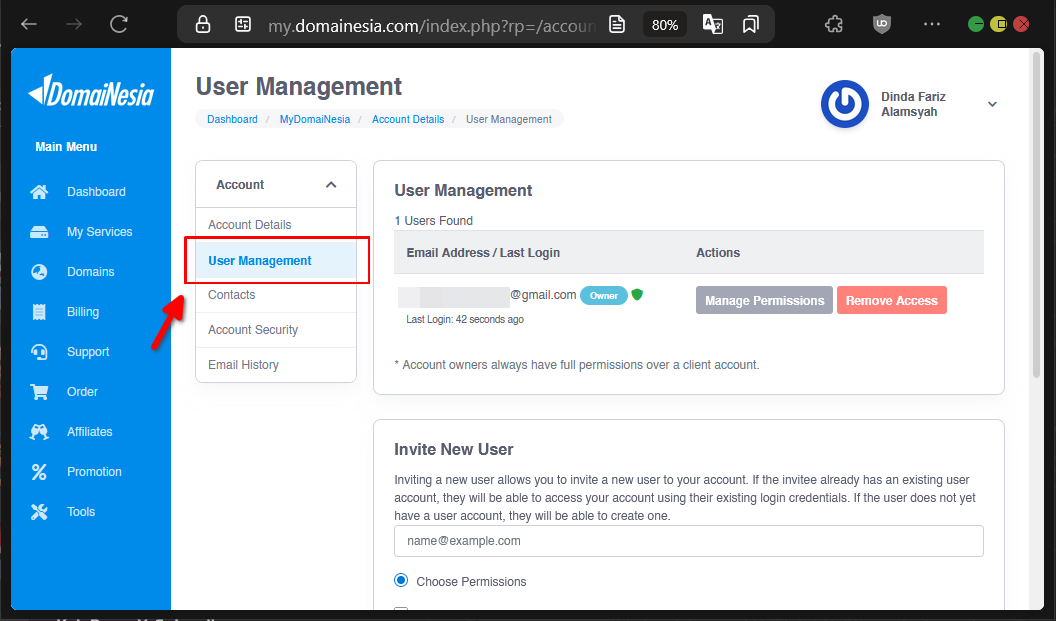Open Promotion menu item
Screen dimensions: 1056x621
click(94, 472)
